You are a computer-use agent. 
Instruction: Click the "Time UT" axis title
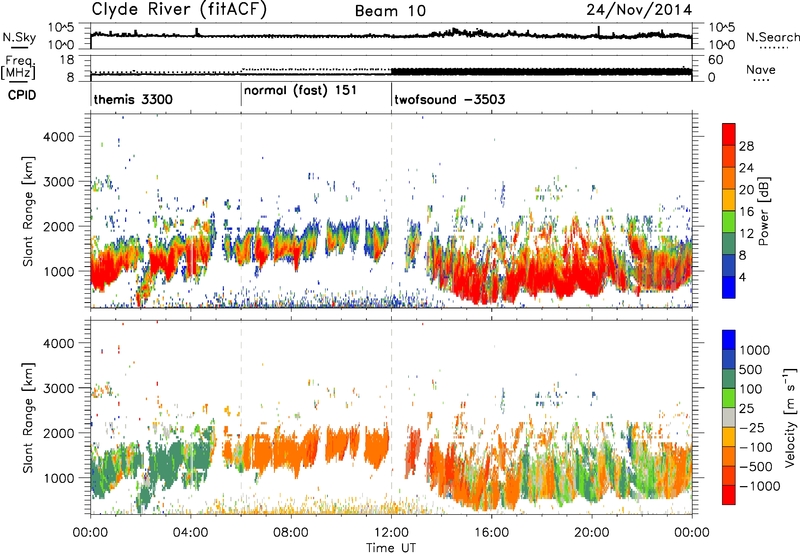point(391,547)
